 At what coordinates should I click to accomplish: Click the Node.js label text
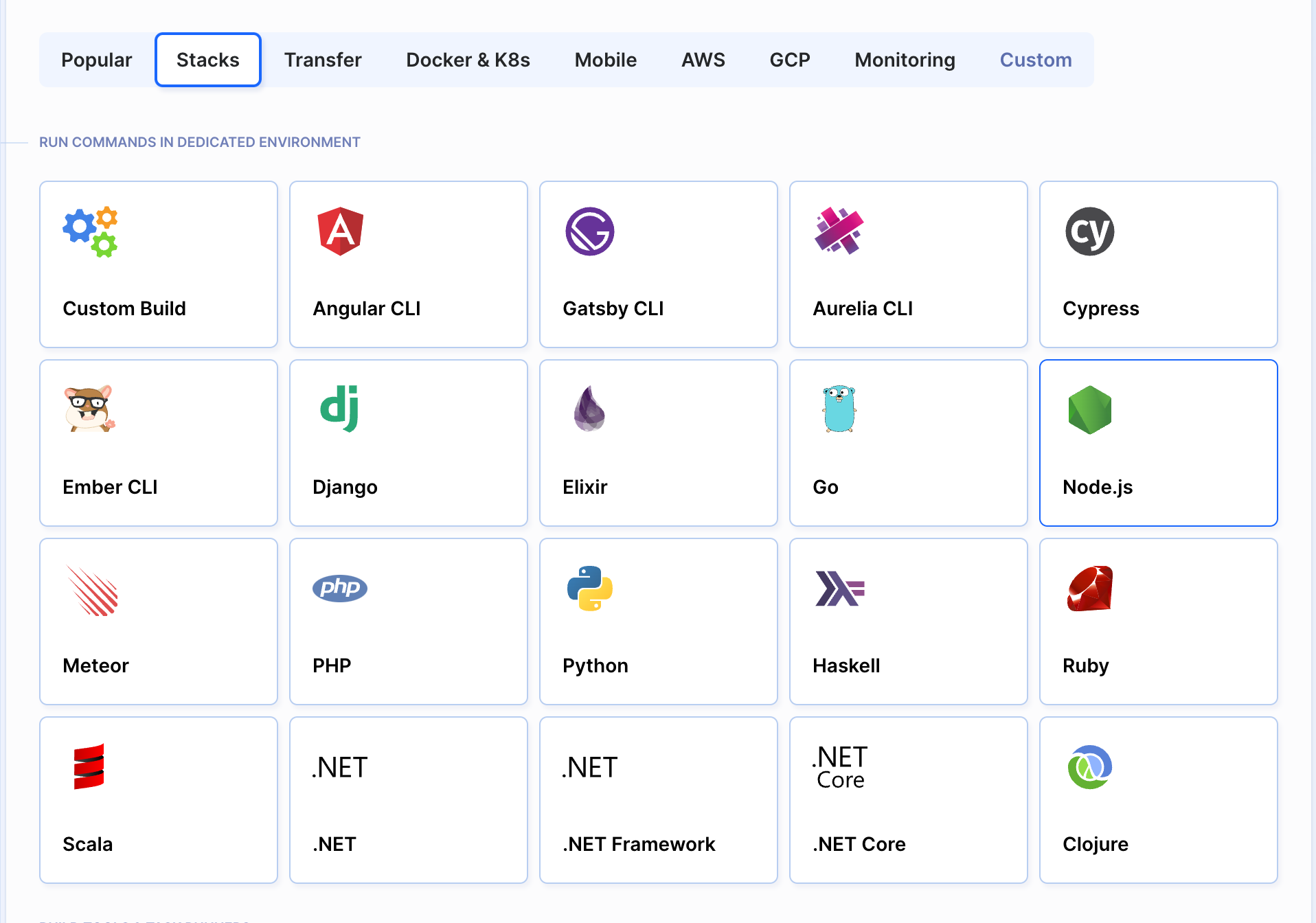[x=1098, y=487]
